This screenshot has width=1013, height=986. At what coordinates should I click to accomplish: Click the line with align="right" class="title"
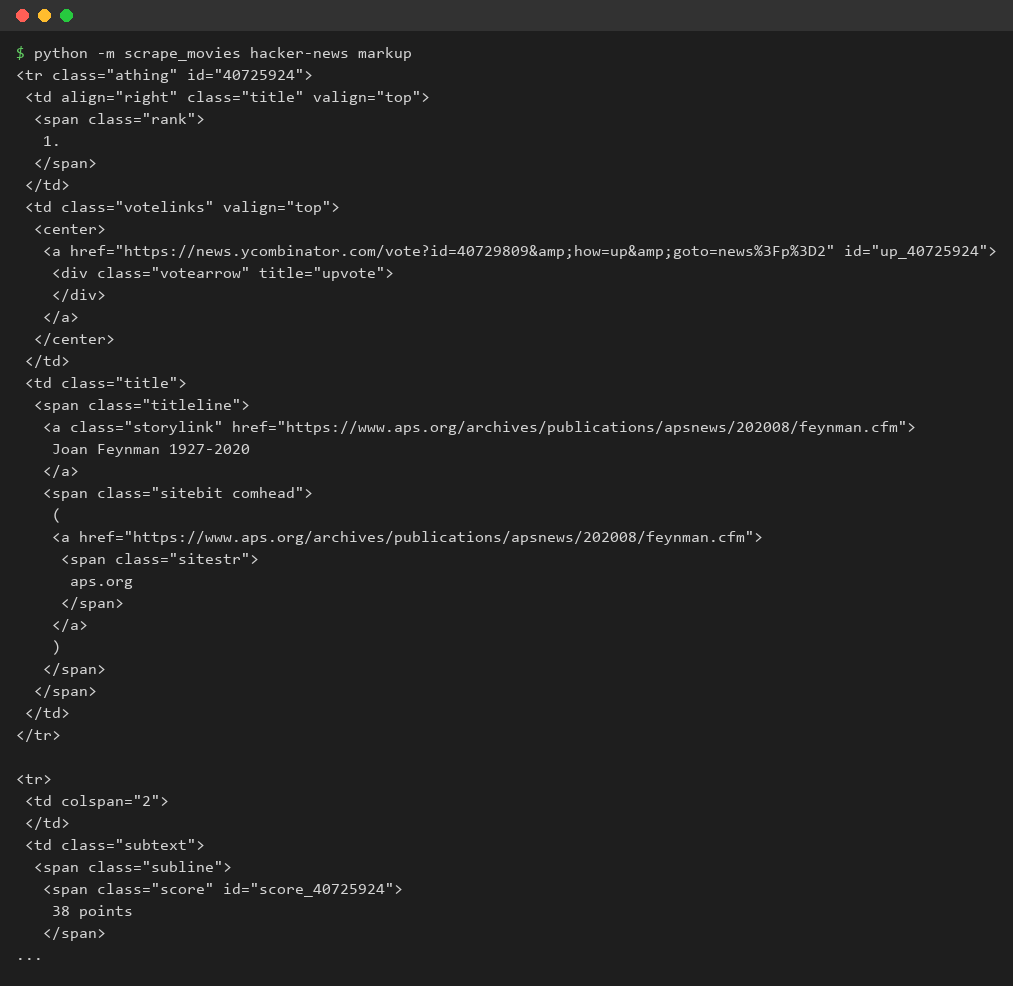pyautogui.click(x=227, y=97)
